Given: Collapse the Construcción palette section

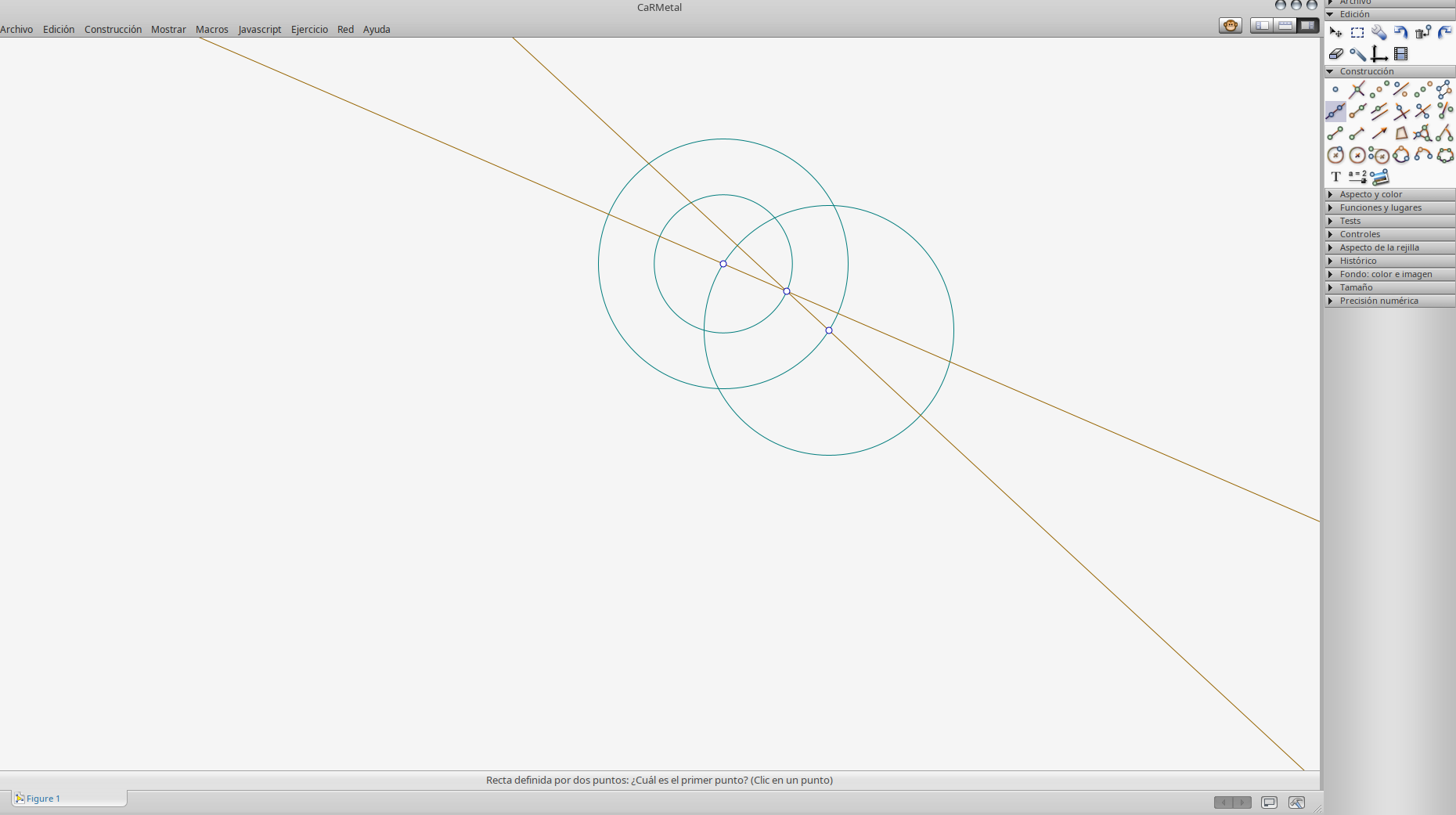Looking at the screenshot, I should pos(1330,71).
